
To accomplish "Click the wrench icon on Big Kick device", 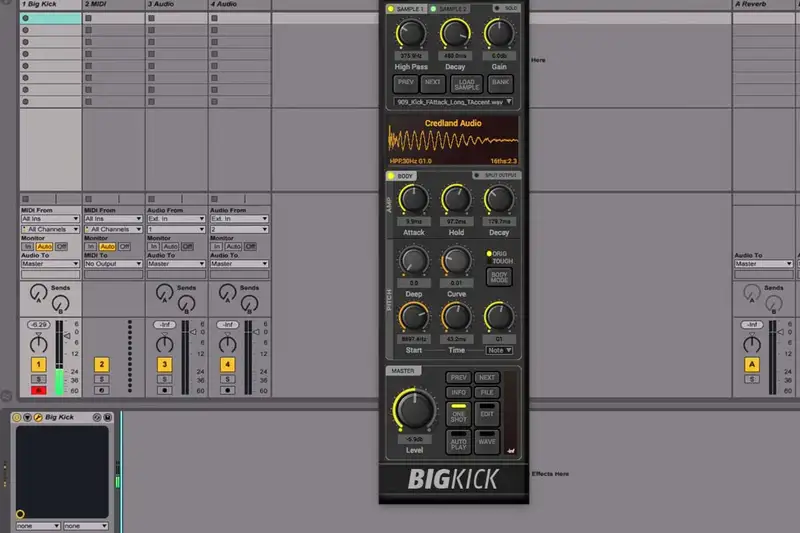I will click(38, 417).
